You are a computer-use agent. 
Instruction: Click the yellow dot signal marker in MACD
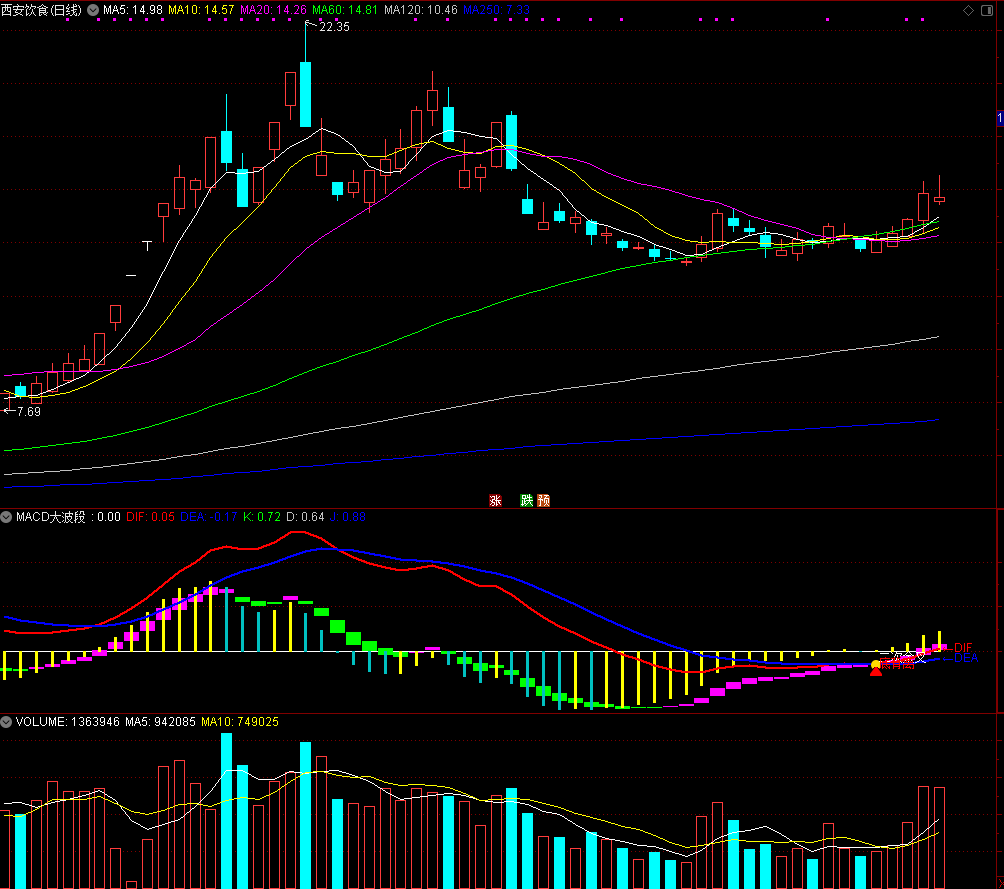(875, 664)
